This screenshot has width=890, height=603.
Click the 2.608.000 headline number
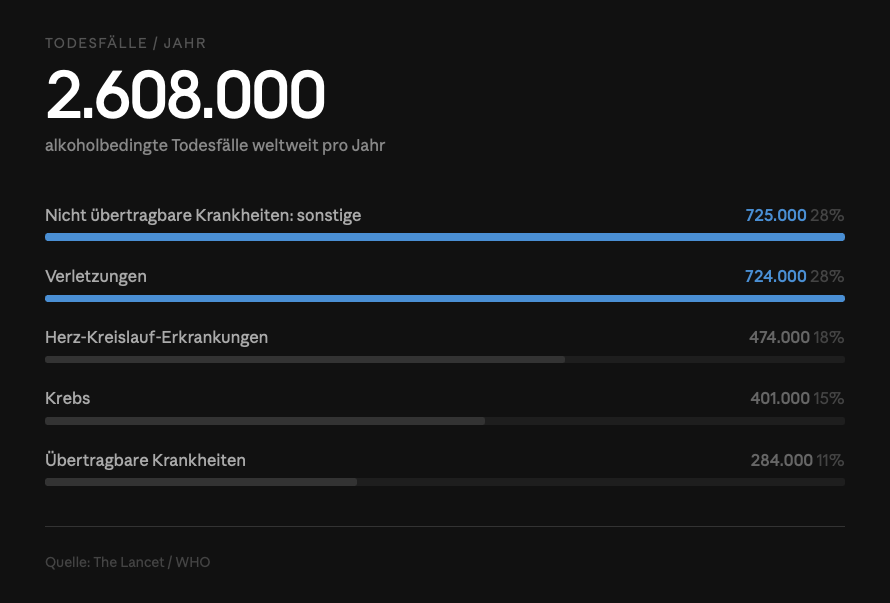click(x=185, y=94)
